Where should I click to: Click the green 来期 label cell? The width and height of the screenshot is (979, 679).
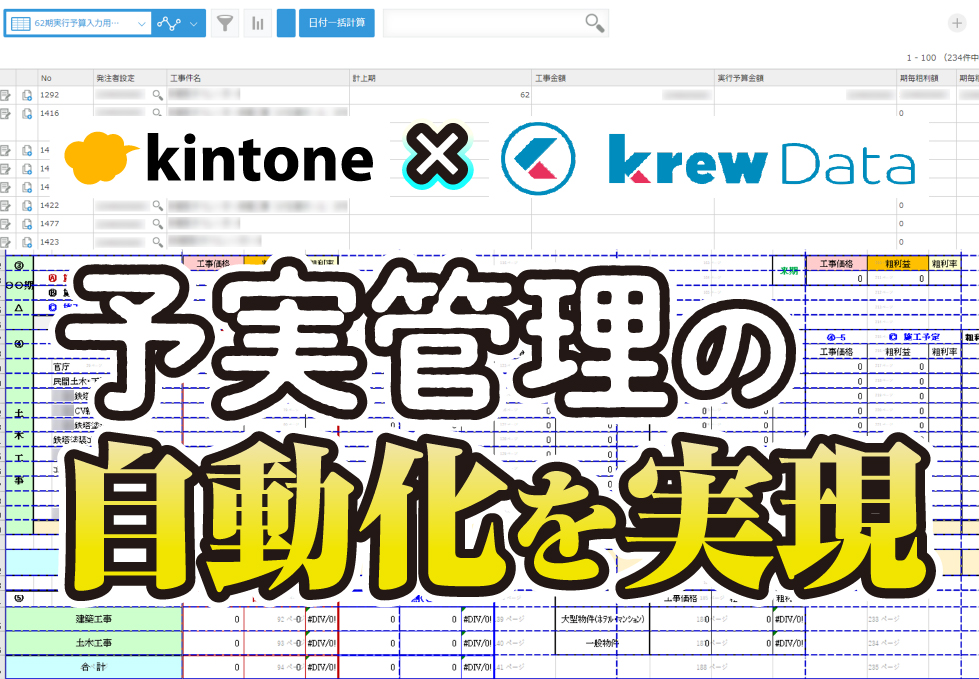pos(789,271)
